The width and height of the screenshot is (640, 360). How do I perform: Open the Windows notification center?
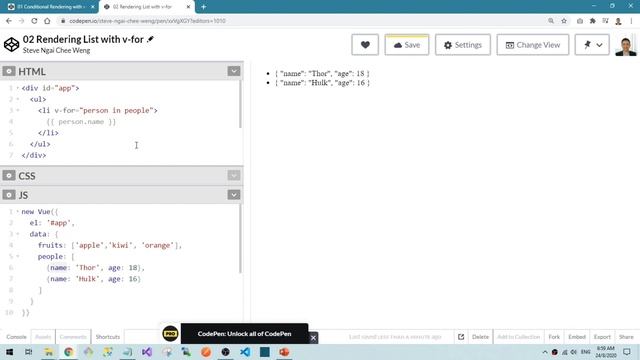[627, 352]
